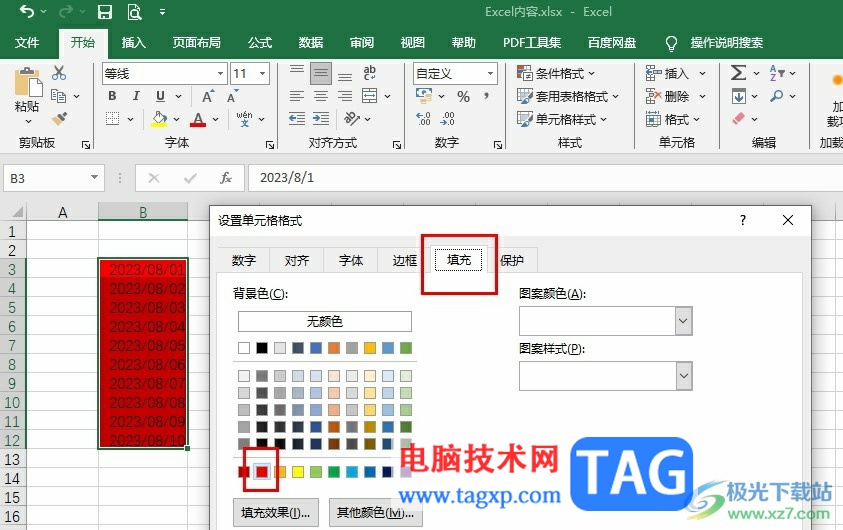Click Increase Decimal icon
Viewport: 843px width, 530px height.
click(x=424, y=118)
